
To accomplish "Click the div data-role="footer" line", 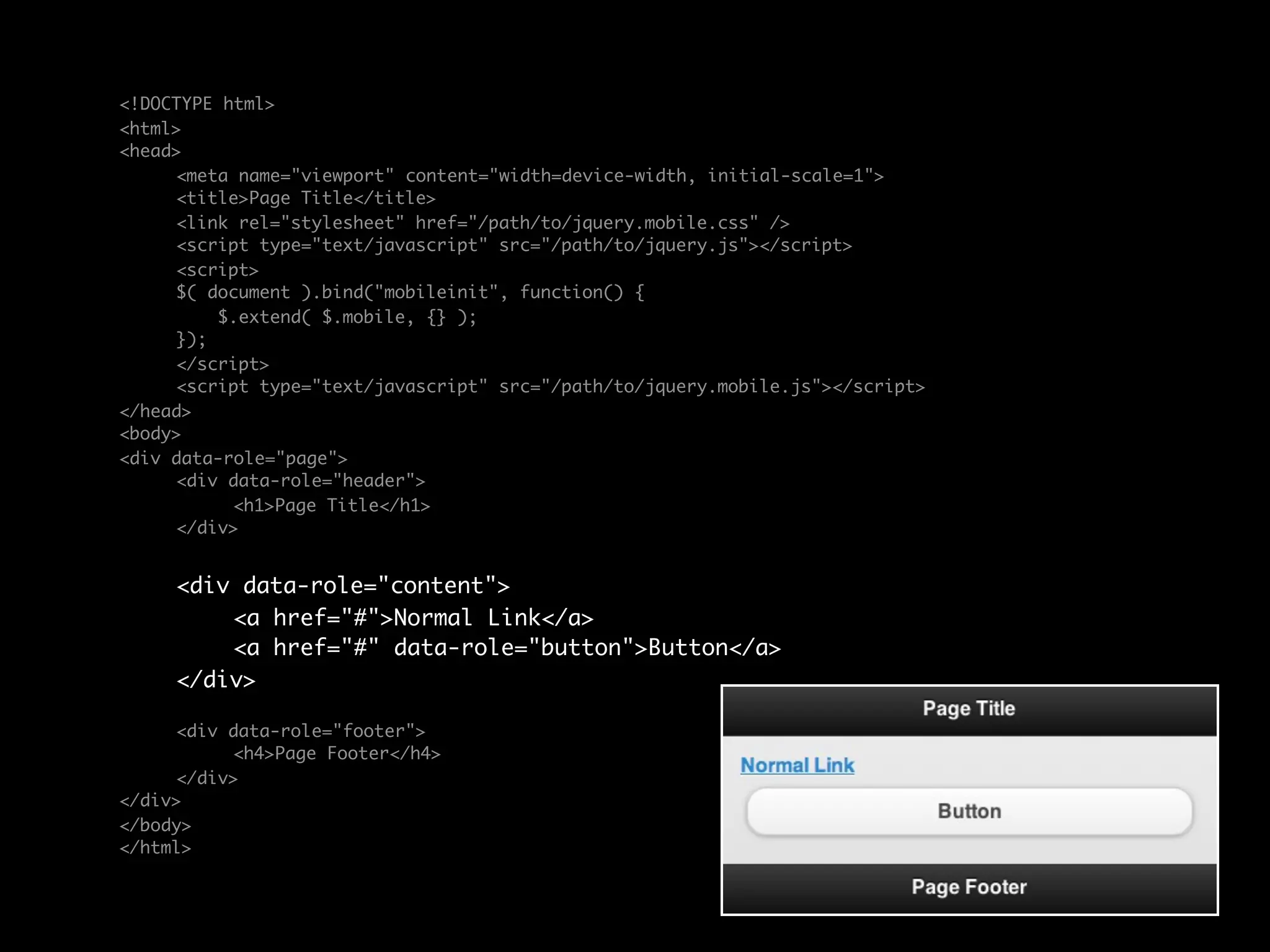I will click(x=301, y=731).
